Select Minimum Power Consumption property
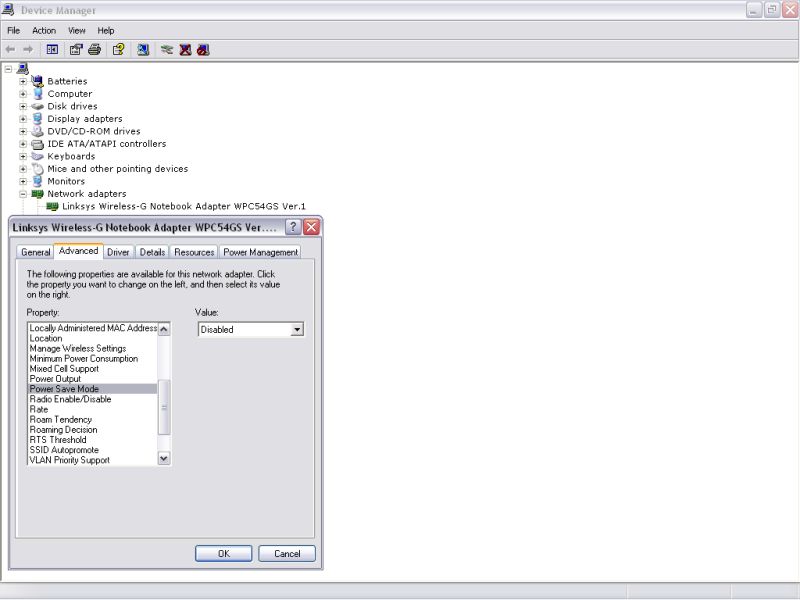The height and width of the screenshot is (600, 800). pyautogui.click(x=93, y=359)
